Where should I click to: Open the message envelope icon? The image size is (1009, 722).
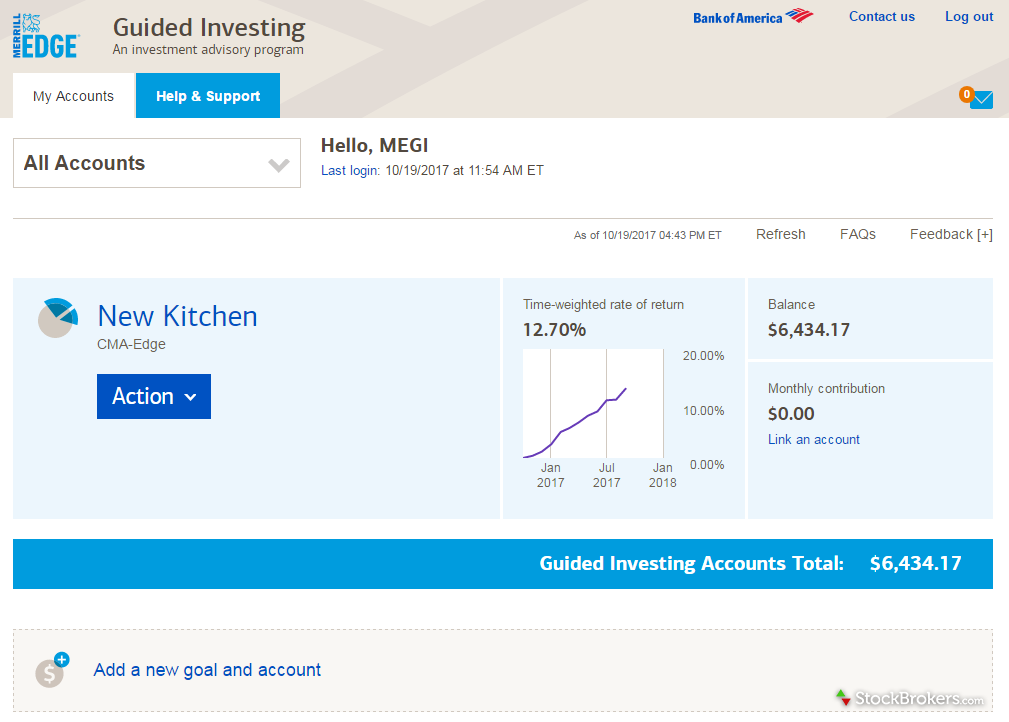pyautogui.click(x=983, y=100)
